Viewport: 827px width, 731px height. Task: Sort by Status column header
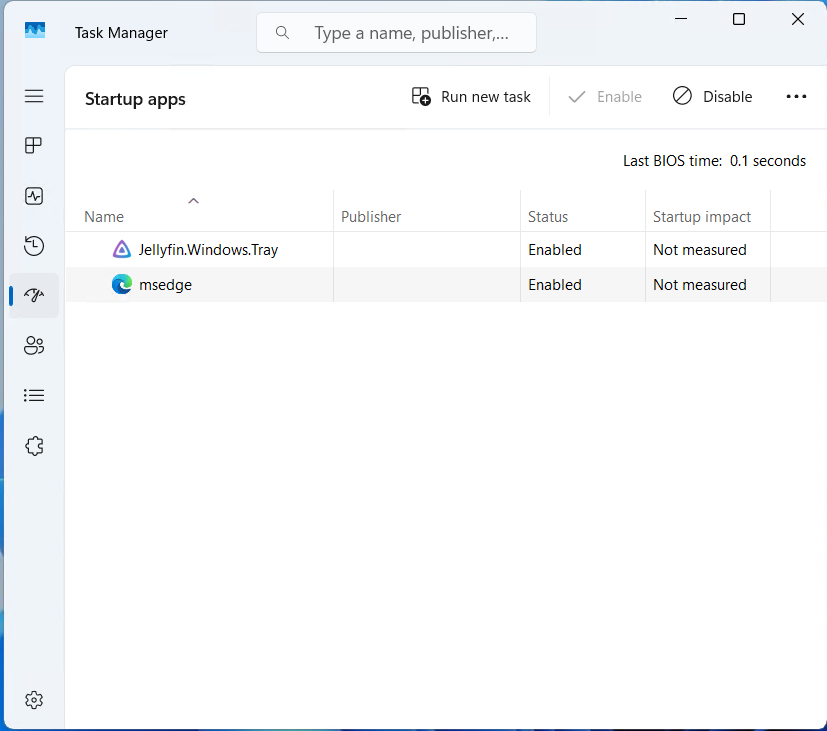point(548,217)
